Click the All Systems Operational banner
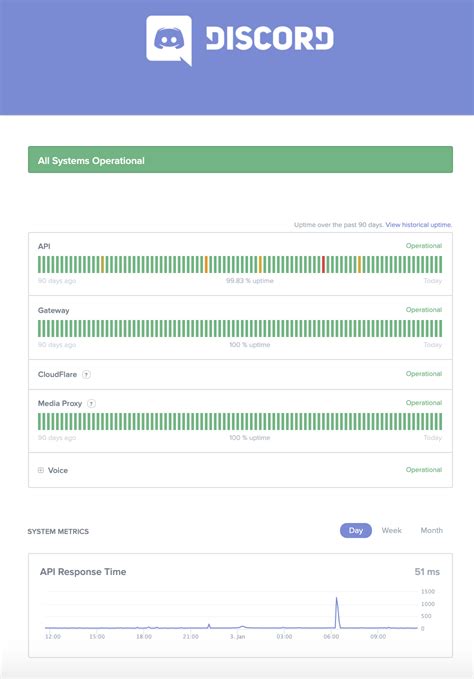This screenshot has height=679, width=474. (x=240, y=160)
